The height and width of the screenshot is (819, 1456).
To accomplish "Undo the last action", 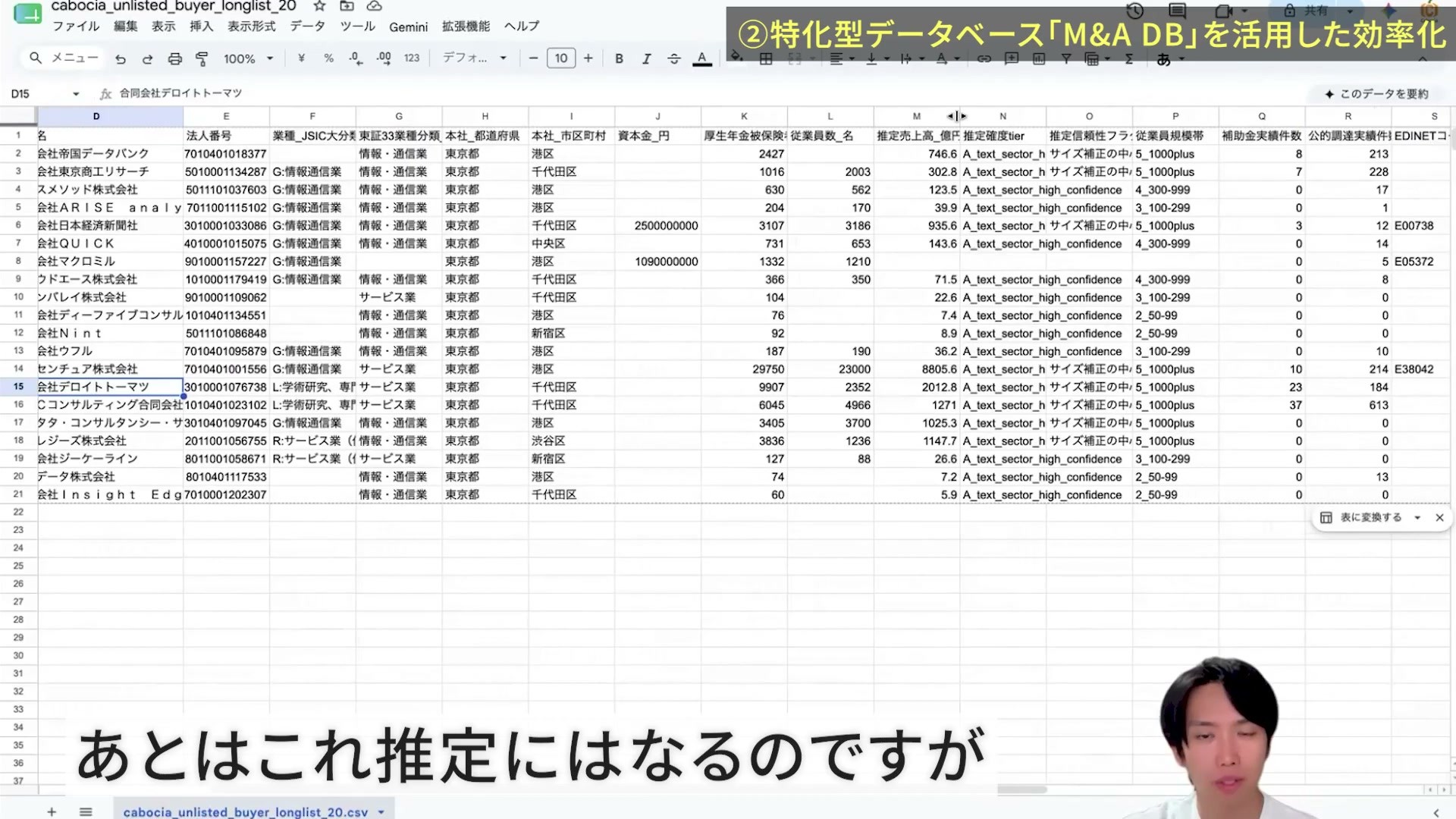I will click(121, 58).
